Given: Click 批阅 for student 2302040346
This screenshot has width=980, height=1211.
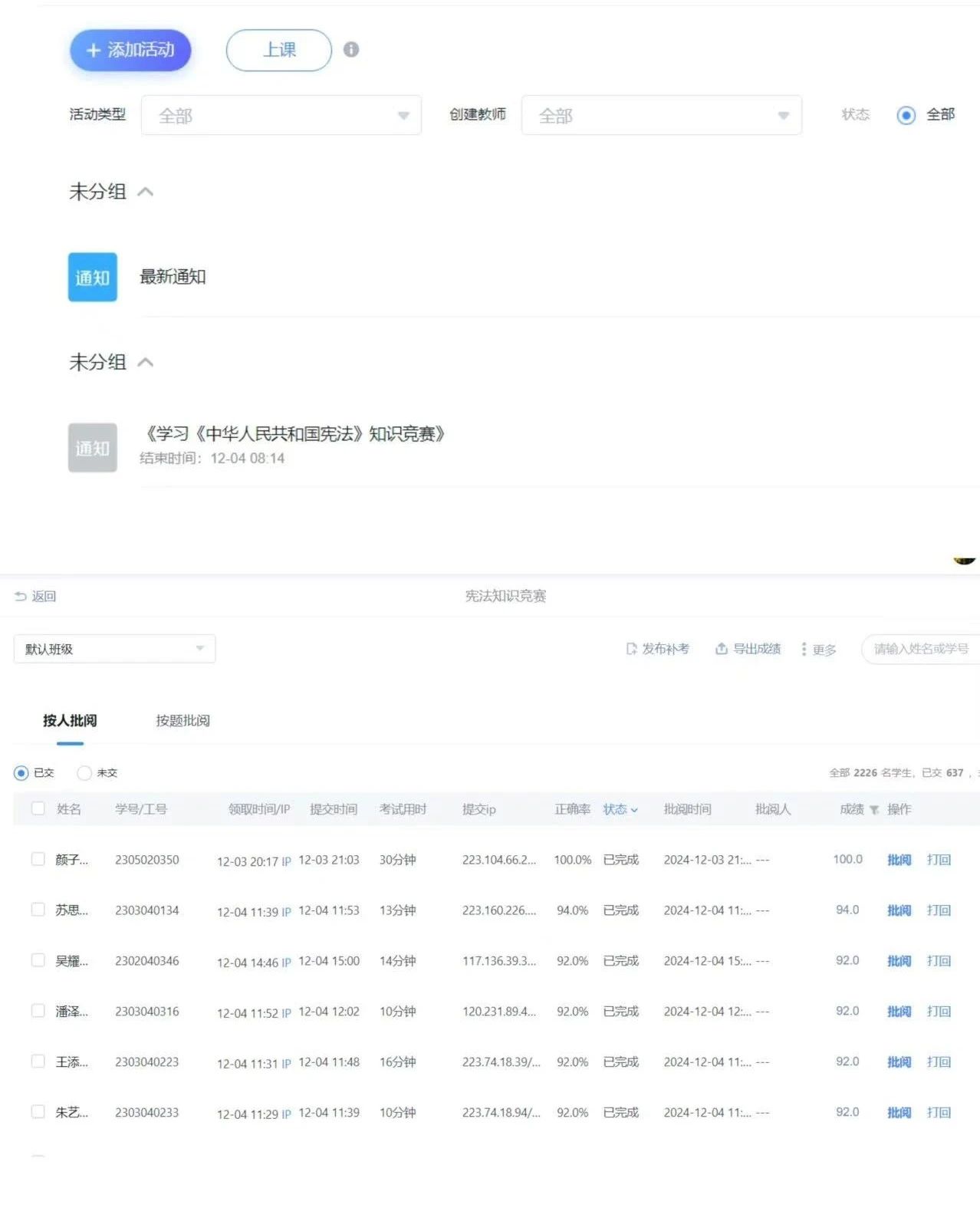Looking at the screenshot, I should [899, 961].
